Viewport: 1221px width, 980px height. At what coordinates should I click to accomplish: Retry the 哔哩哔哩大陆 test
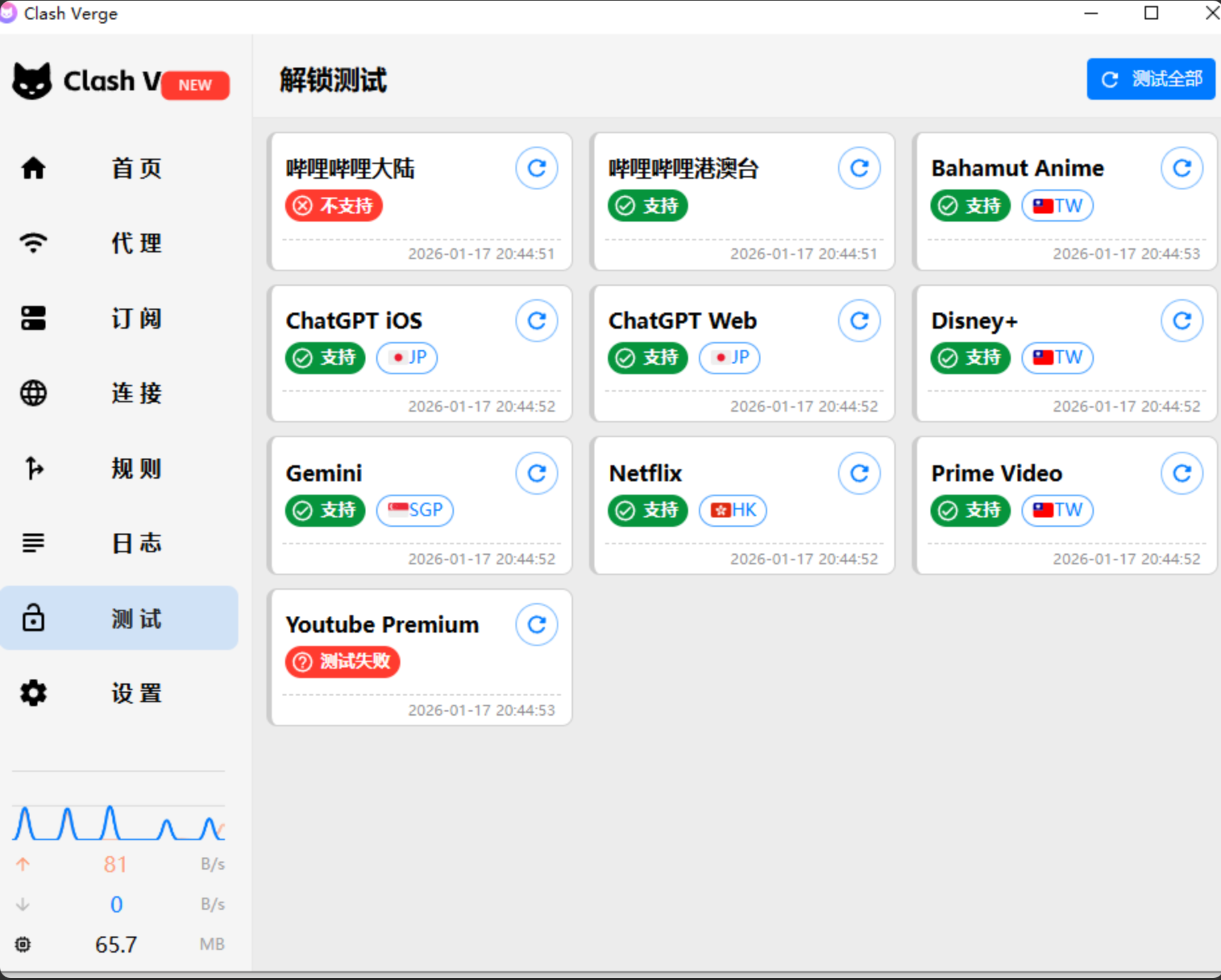point(537,168)
